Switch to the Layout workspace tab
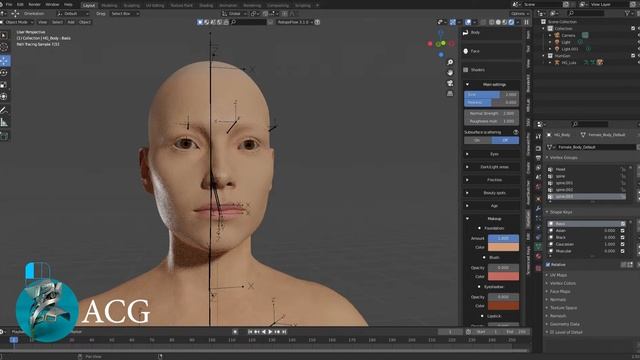This screenshot has height=360, width=640. [89, 5]
